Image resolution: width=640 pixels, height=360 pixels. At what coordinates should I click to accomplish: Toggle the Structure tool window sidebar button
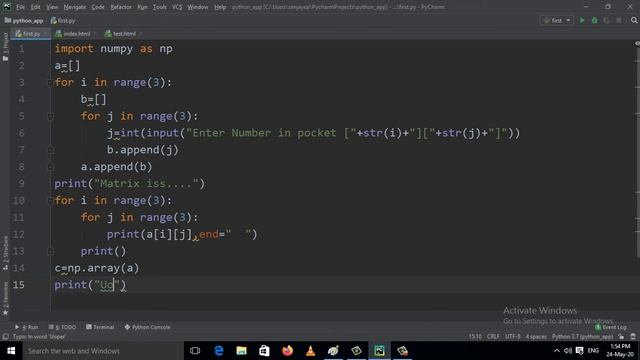point(5,253)
